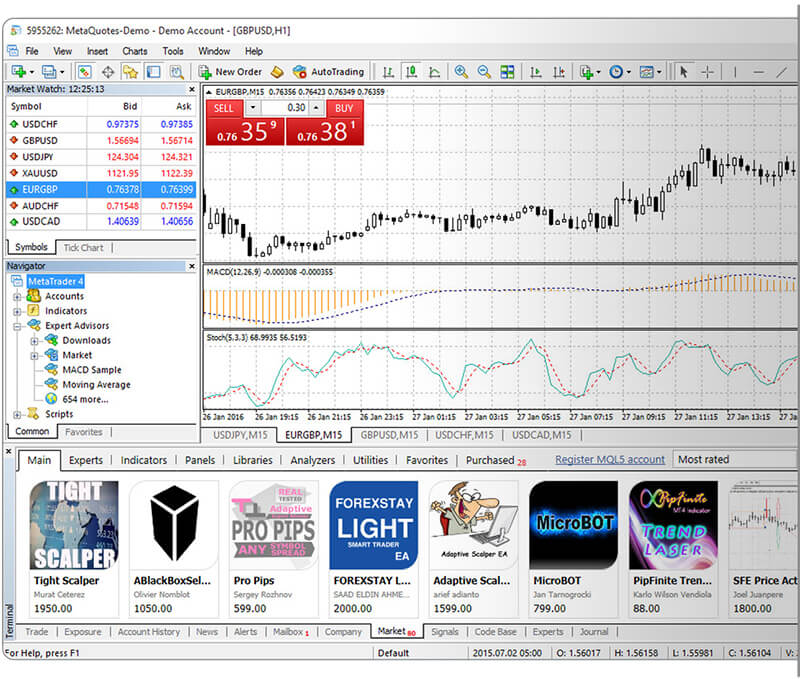Image resolution: width=800 pixels, height=679 pixels.
Task: Click the '654 more...' globe item
Action: coord(77,399)
